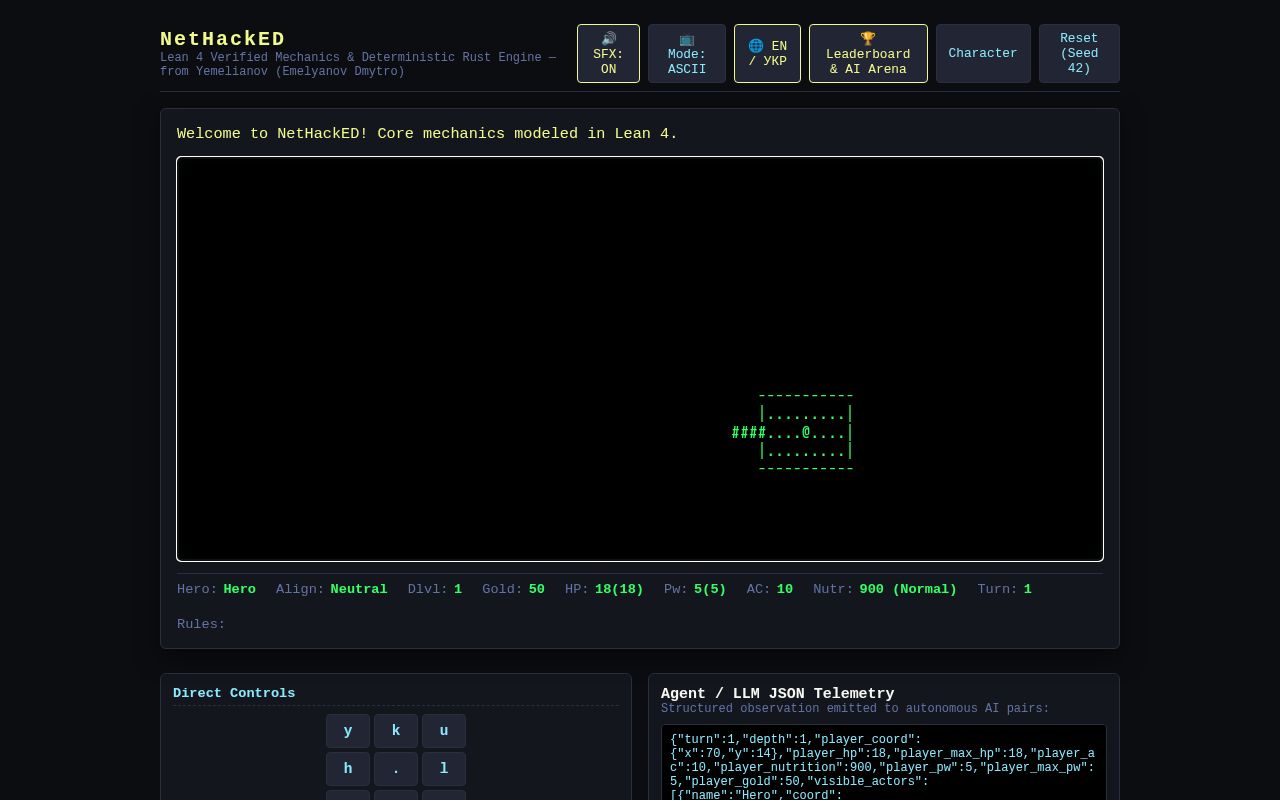Click the Turn value '1'
This screenshot has height=800, width=1280.
click(1027, 590)
